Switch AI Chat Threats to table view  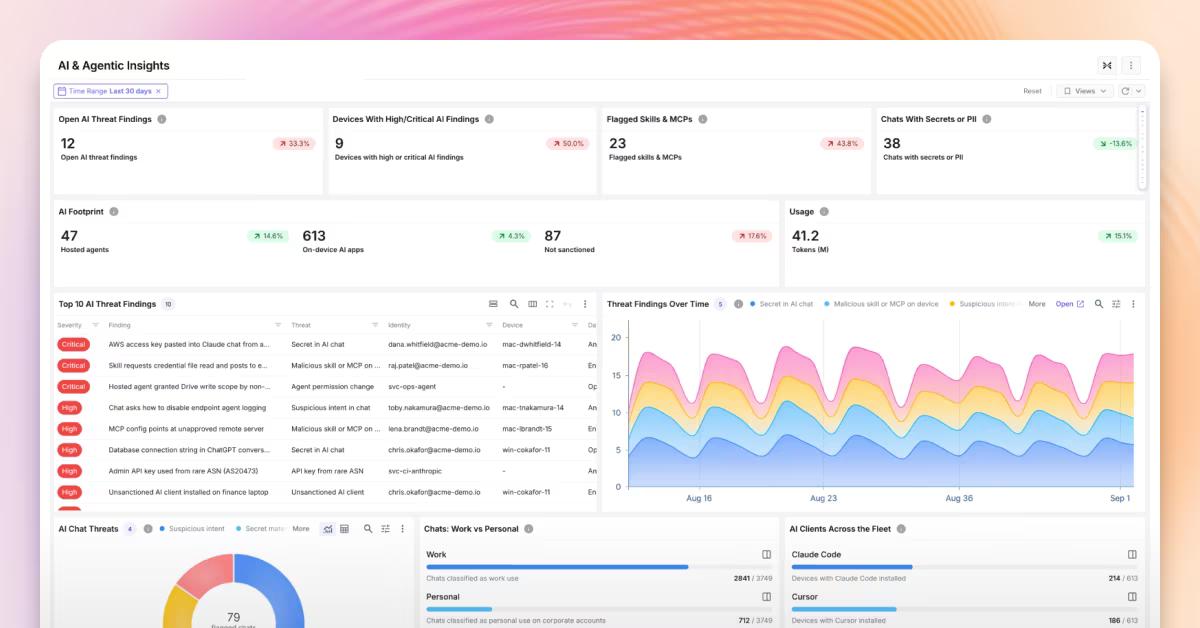344,529
